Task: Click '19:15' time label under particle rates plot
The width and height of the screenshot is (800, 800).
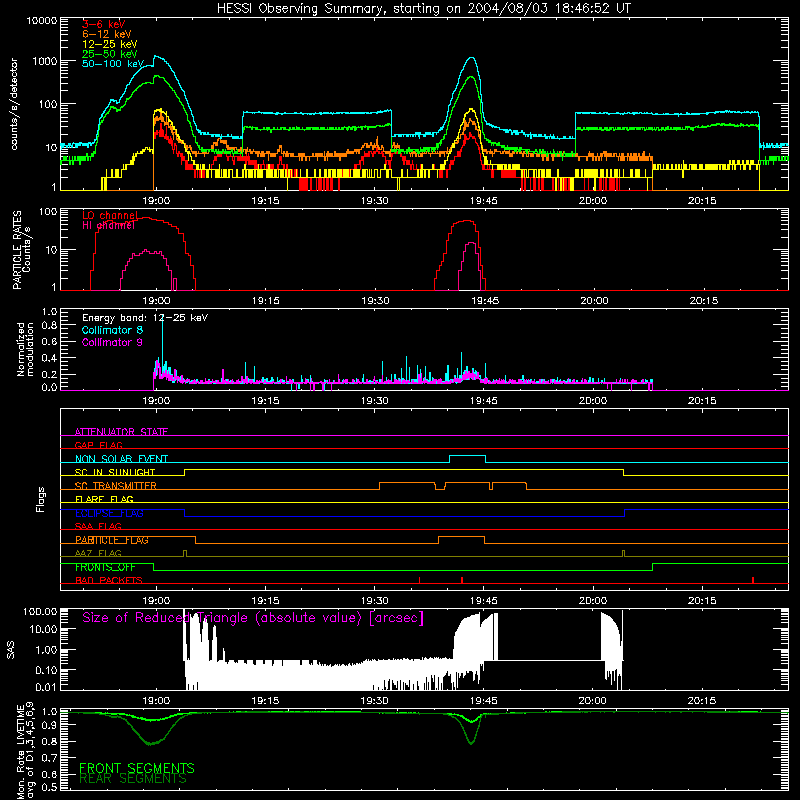Action: point(265,301)
